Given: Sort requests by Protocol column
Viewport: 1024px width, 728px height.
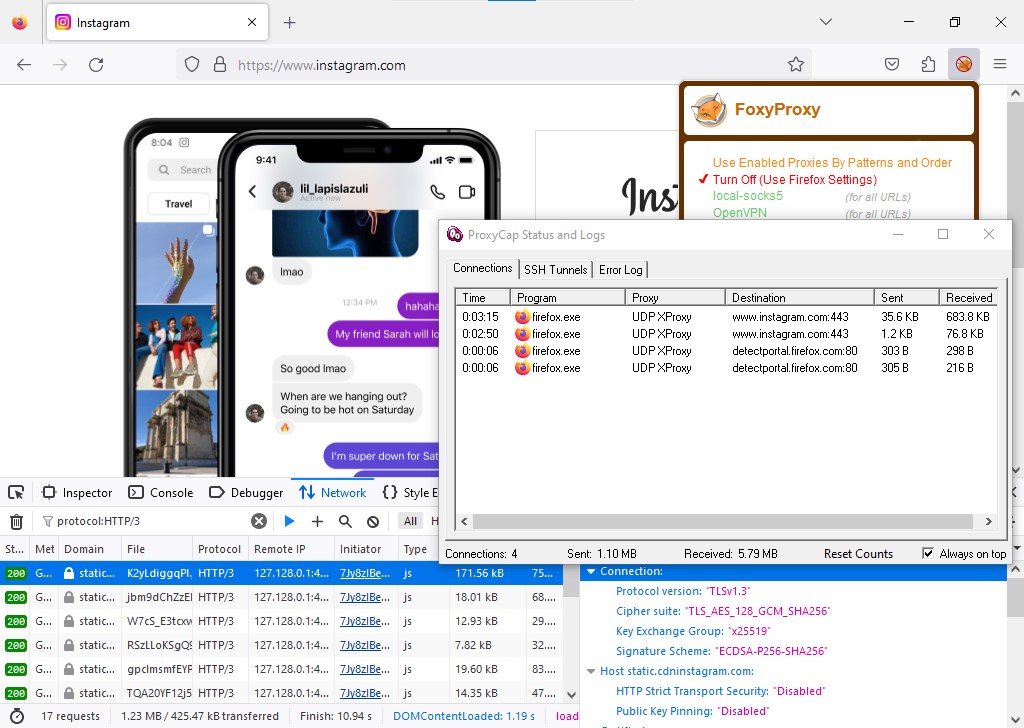Looking at the screenshot, I should pos(220,549).
